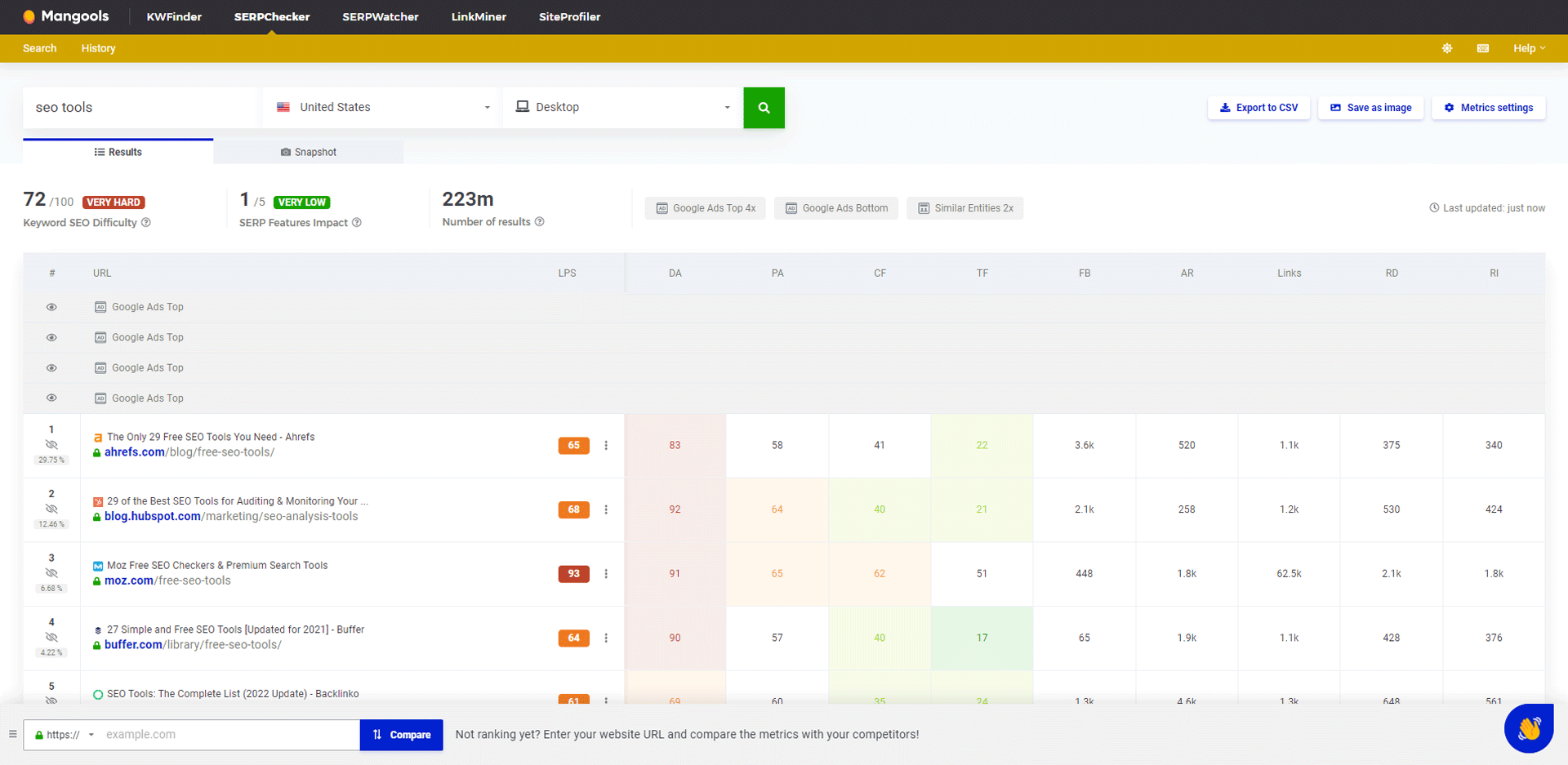Viewport: 1568px width, 765px height.
Task: Click the Google Ads Bottom chip
Action: 836,208
